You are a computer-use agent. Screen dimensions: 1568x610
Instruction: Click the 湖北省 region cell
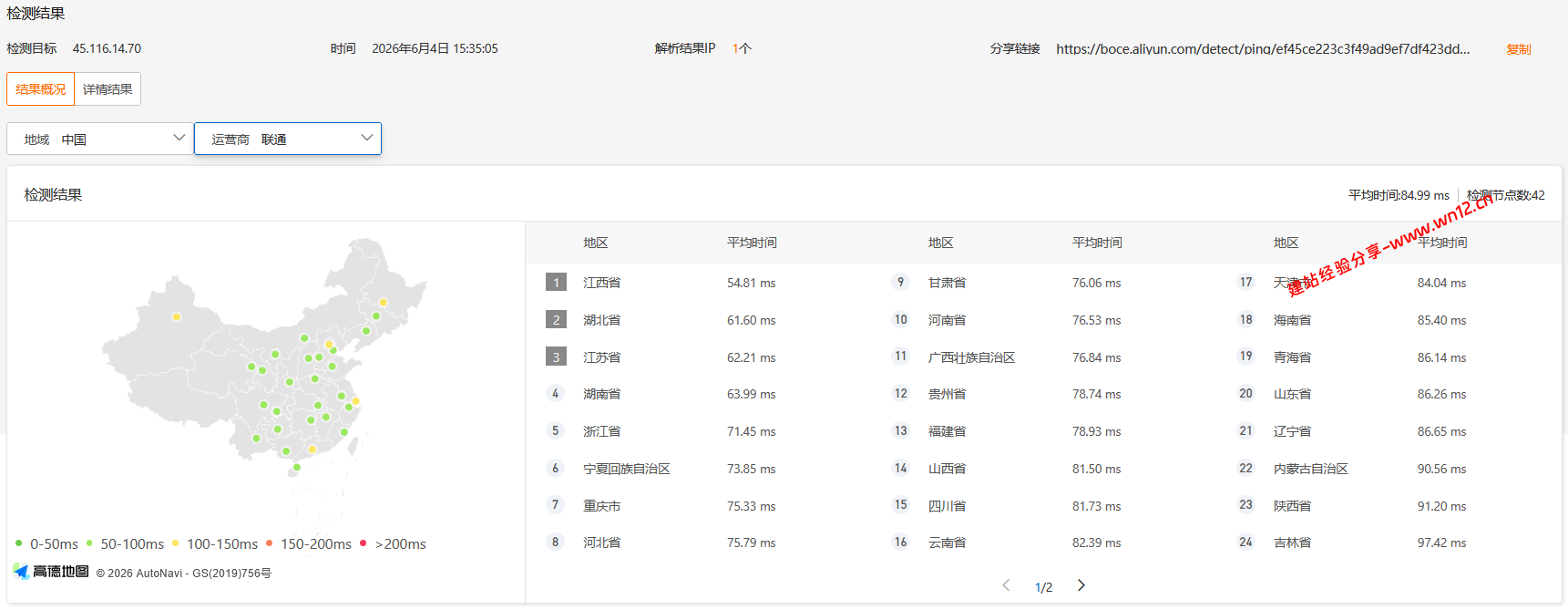[x=602, y=321]
